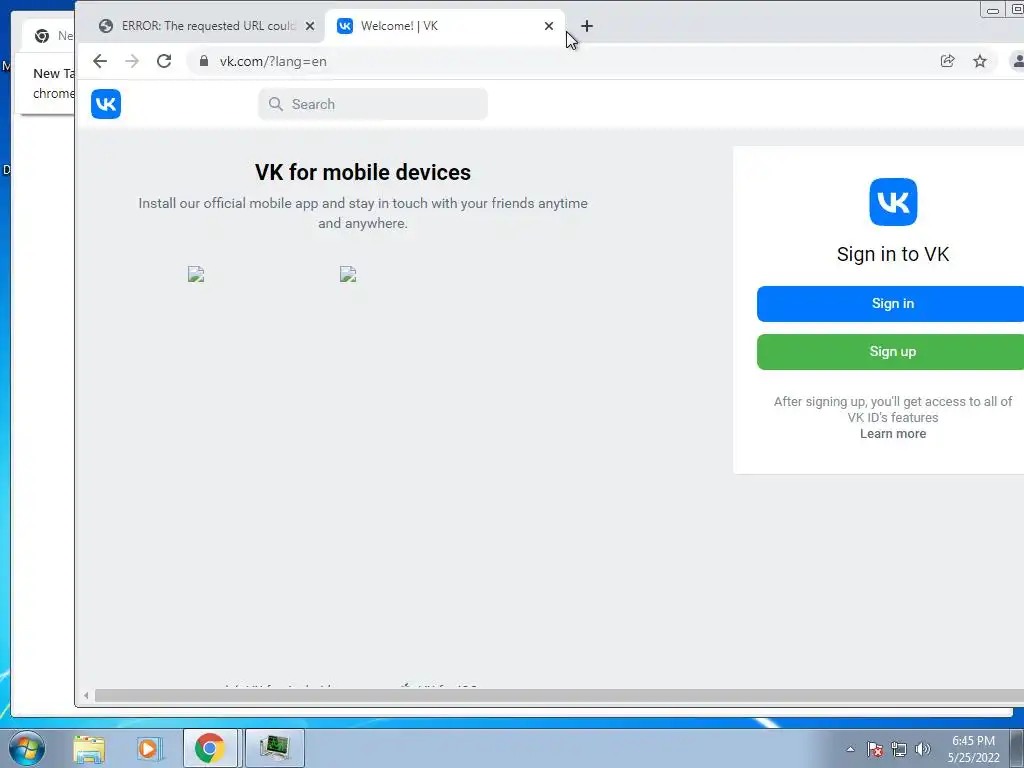Click the first broken app image

(x=196, y=274)
